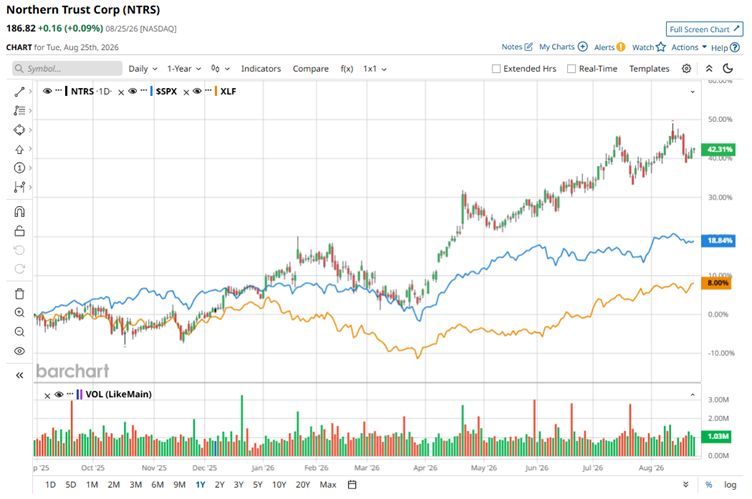Open the chart type dropdown
Image resolution: width=752 pixels, height=499 pixels.
pyautogui.click(x=220, y=69)
